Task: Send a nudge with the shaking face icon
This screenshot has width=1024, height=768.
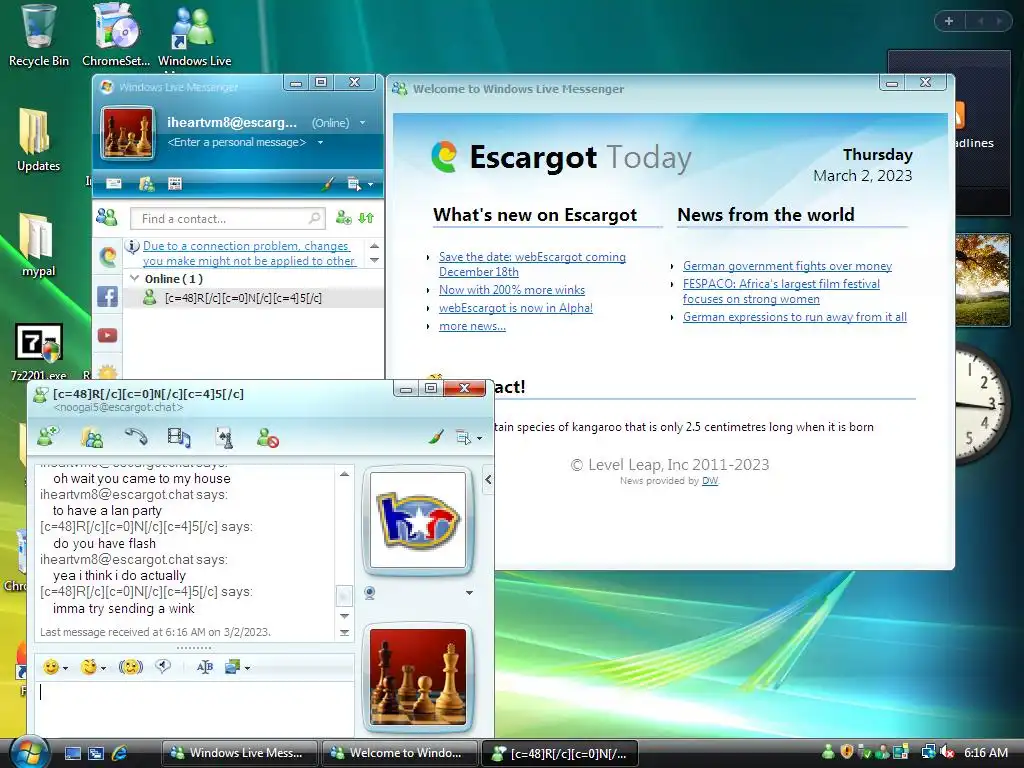Action: [131, 667]
